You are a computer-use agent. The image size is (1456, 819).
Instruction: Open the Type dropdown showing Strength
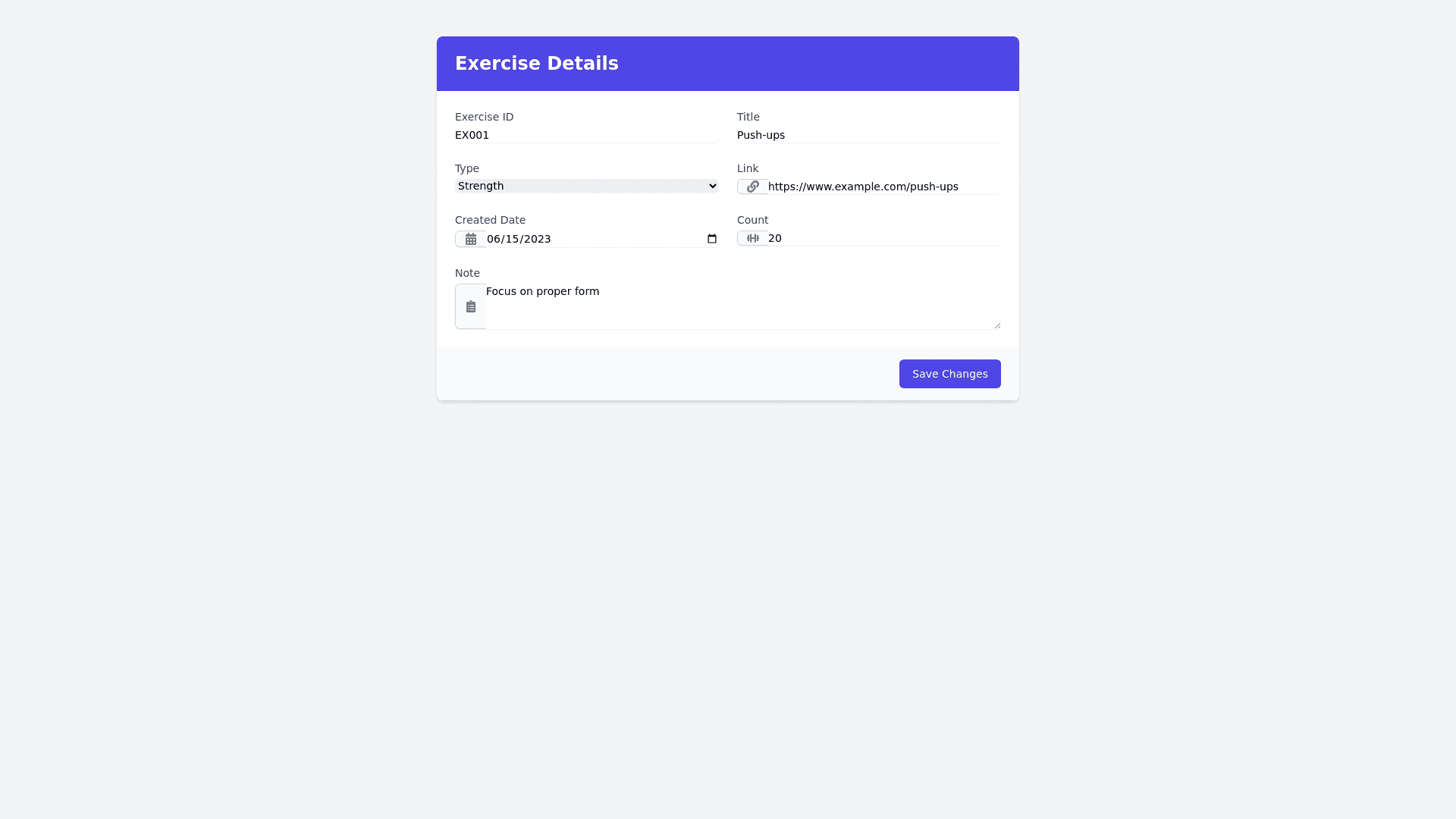pos(586,186)
